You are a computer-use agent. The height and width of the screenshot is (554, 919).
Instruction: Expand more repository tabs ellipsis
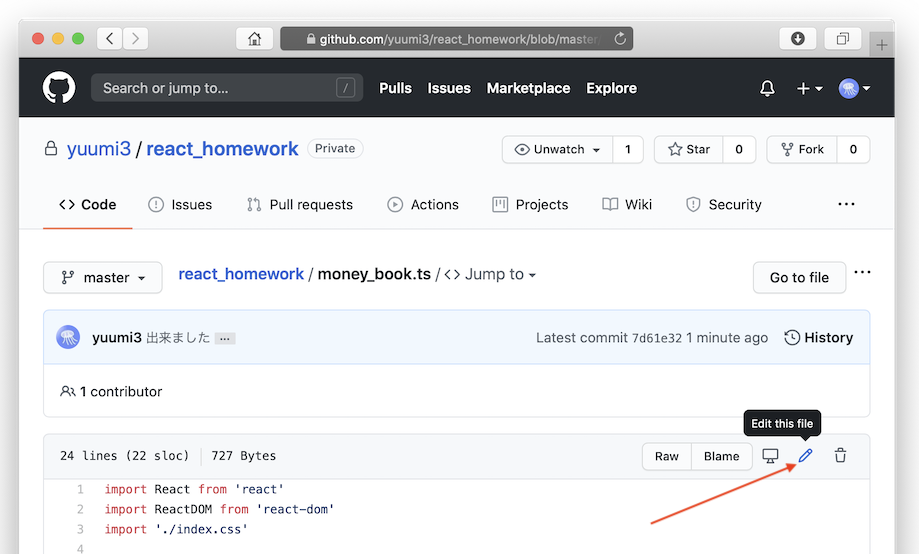[x=846, y=204]
